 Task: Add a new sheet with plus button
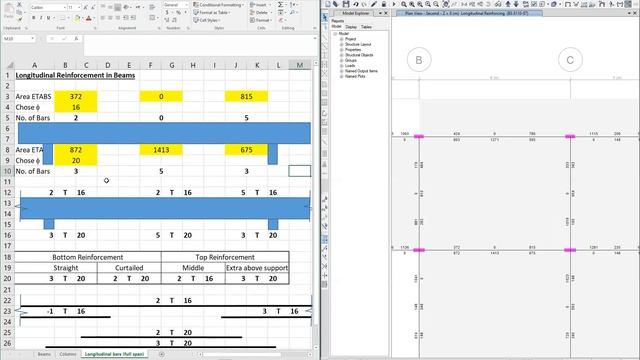(x=162, y=354)
